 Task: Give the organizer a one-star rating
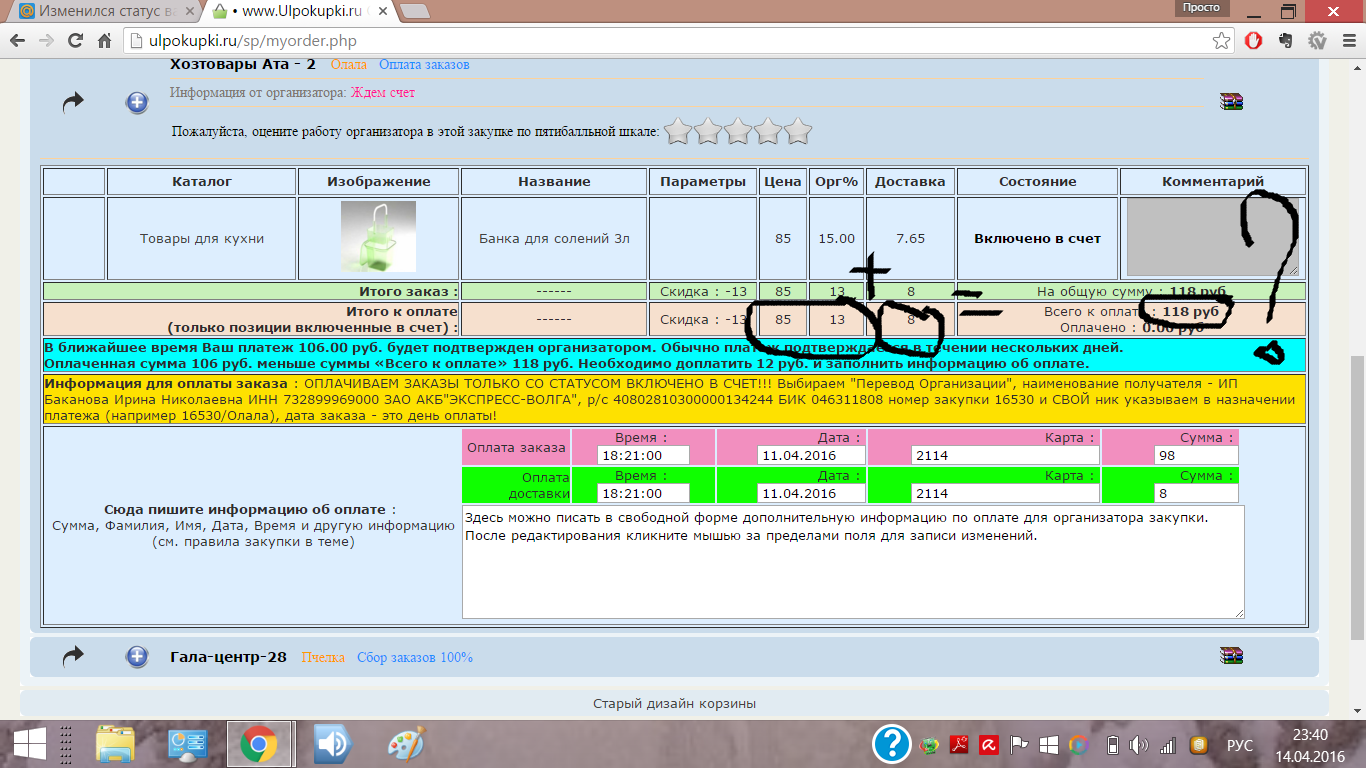click(x=678, y=131)
